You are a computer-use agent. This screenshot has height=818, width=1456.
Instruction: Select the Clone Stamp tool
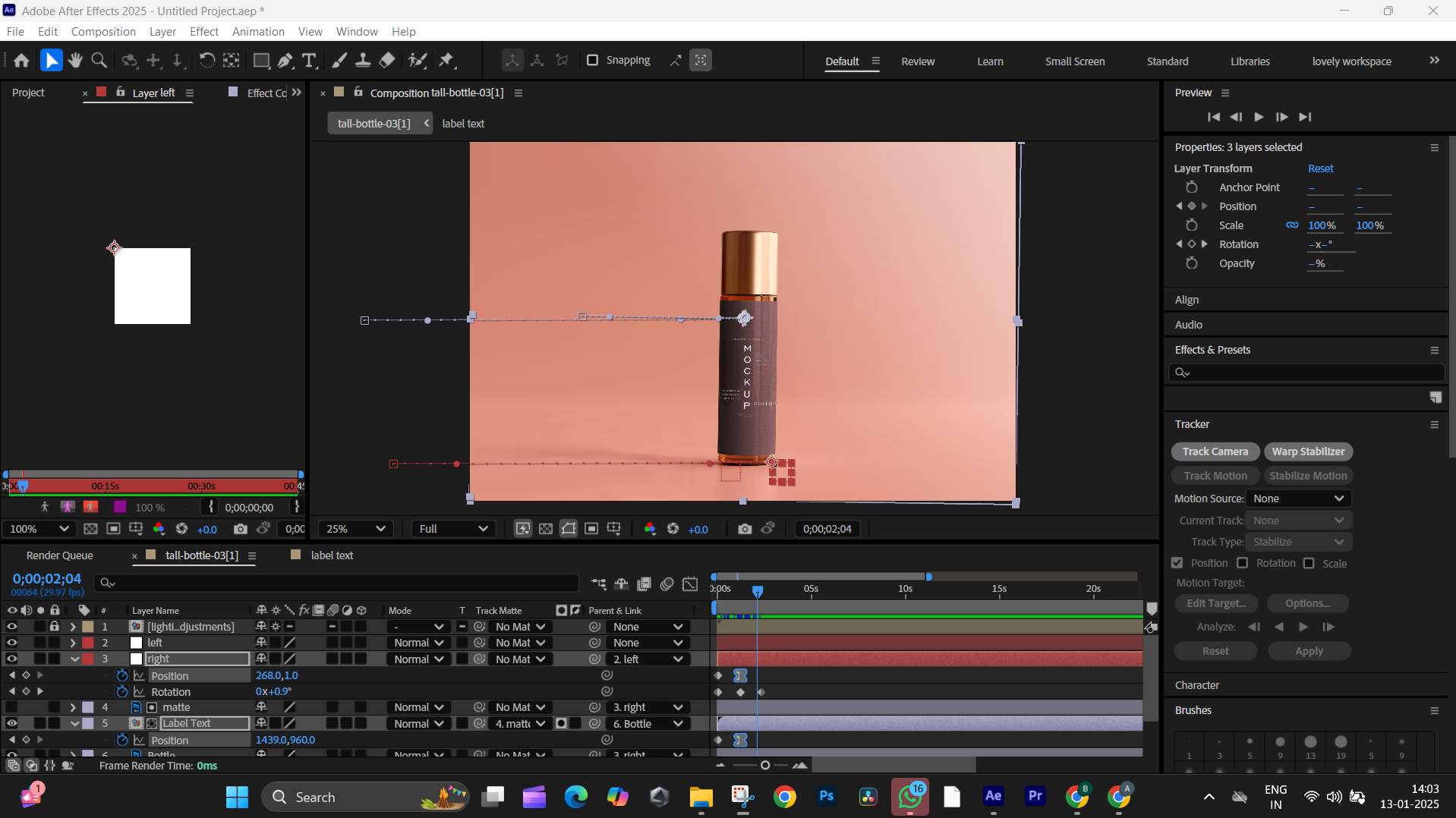click(363, 61)
